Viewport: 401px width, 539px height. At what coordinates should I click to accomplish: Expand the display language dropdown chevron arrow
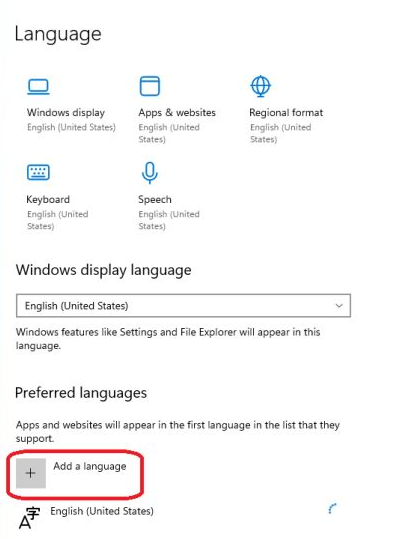point(339,306)
